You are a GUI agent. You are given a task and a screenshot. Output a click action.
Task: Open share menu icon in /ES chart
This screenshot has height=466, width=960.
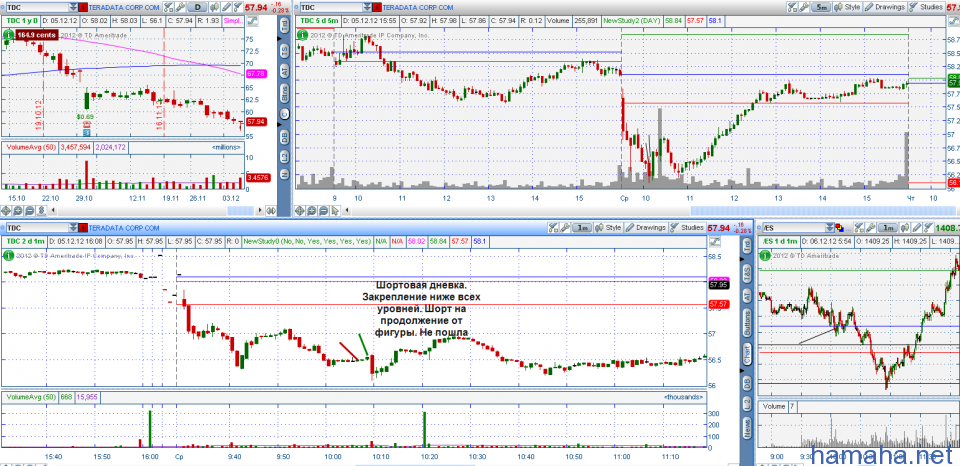859,228
